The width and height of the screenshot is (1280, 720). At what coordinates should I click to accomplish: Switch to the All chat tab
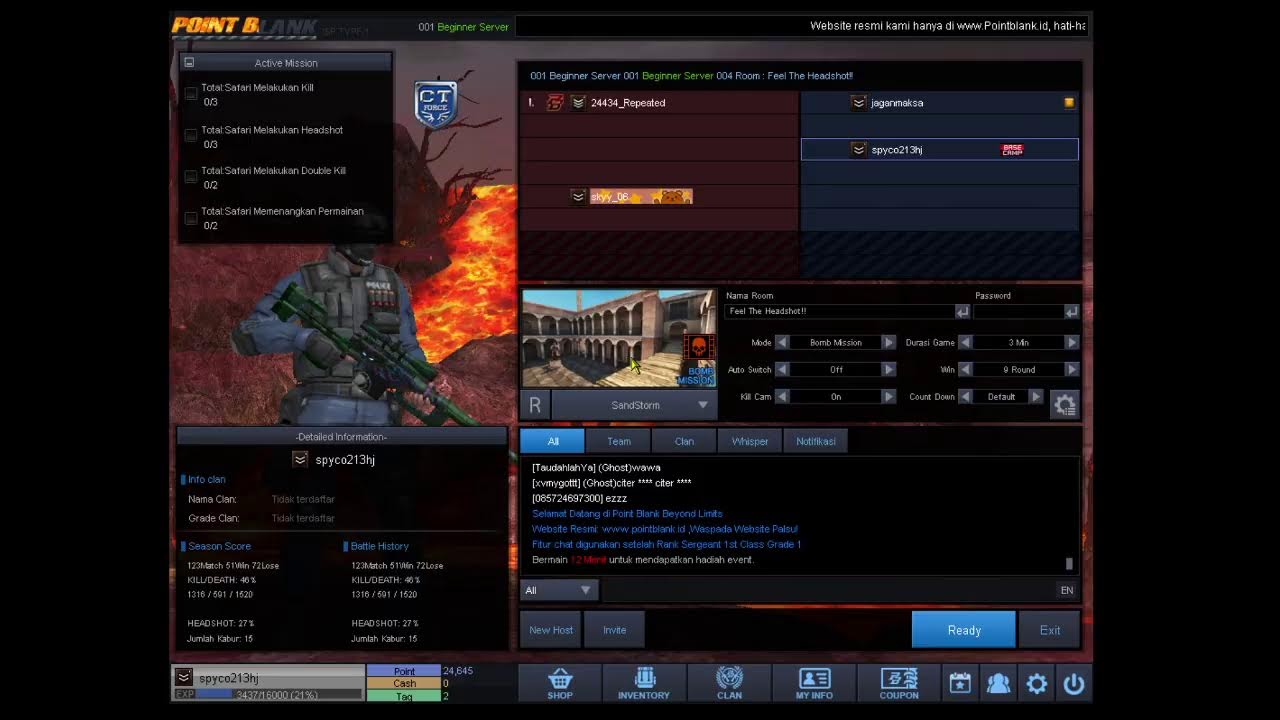click(553, 441)
